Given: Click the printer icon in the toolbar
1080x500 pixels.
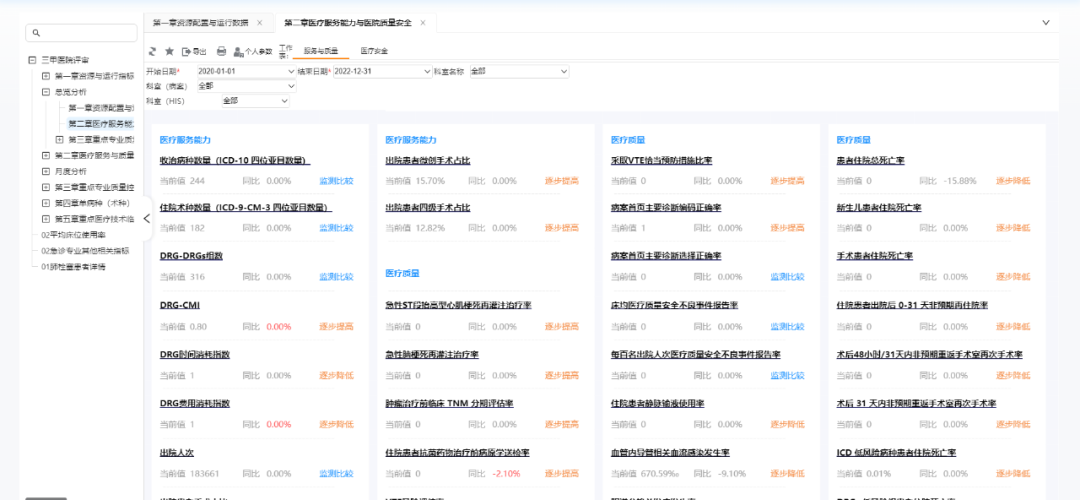Looking at the screenshot, I should coord(222,51).
